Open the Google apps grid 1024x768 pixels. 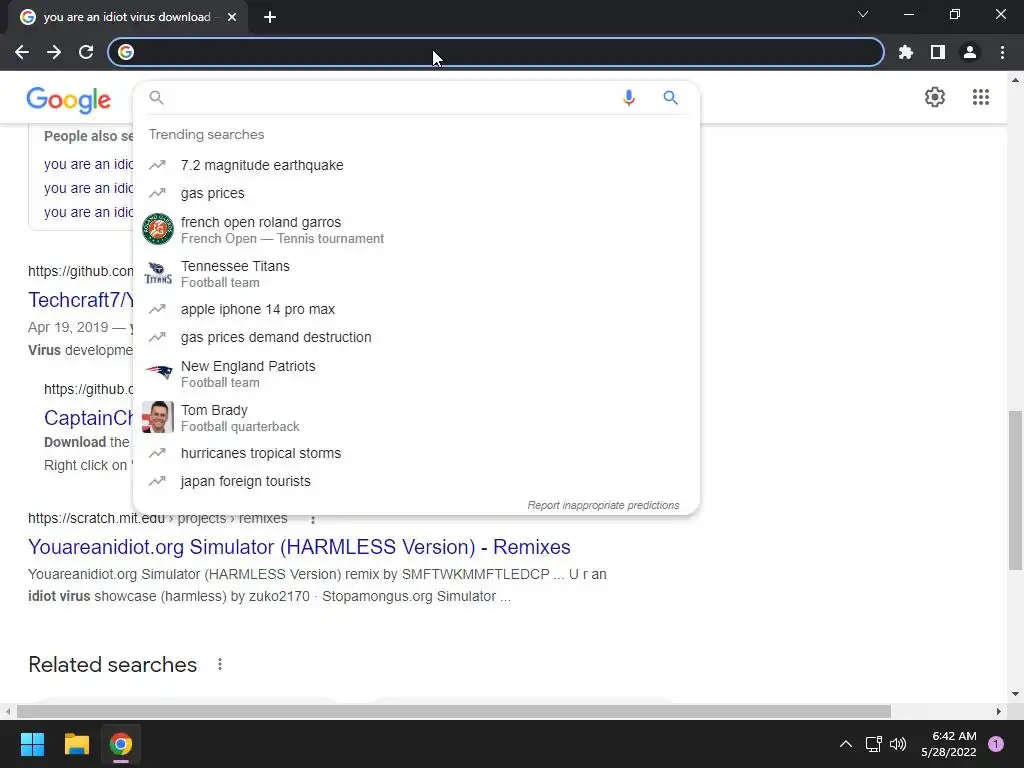980,97
